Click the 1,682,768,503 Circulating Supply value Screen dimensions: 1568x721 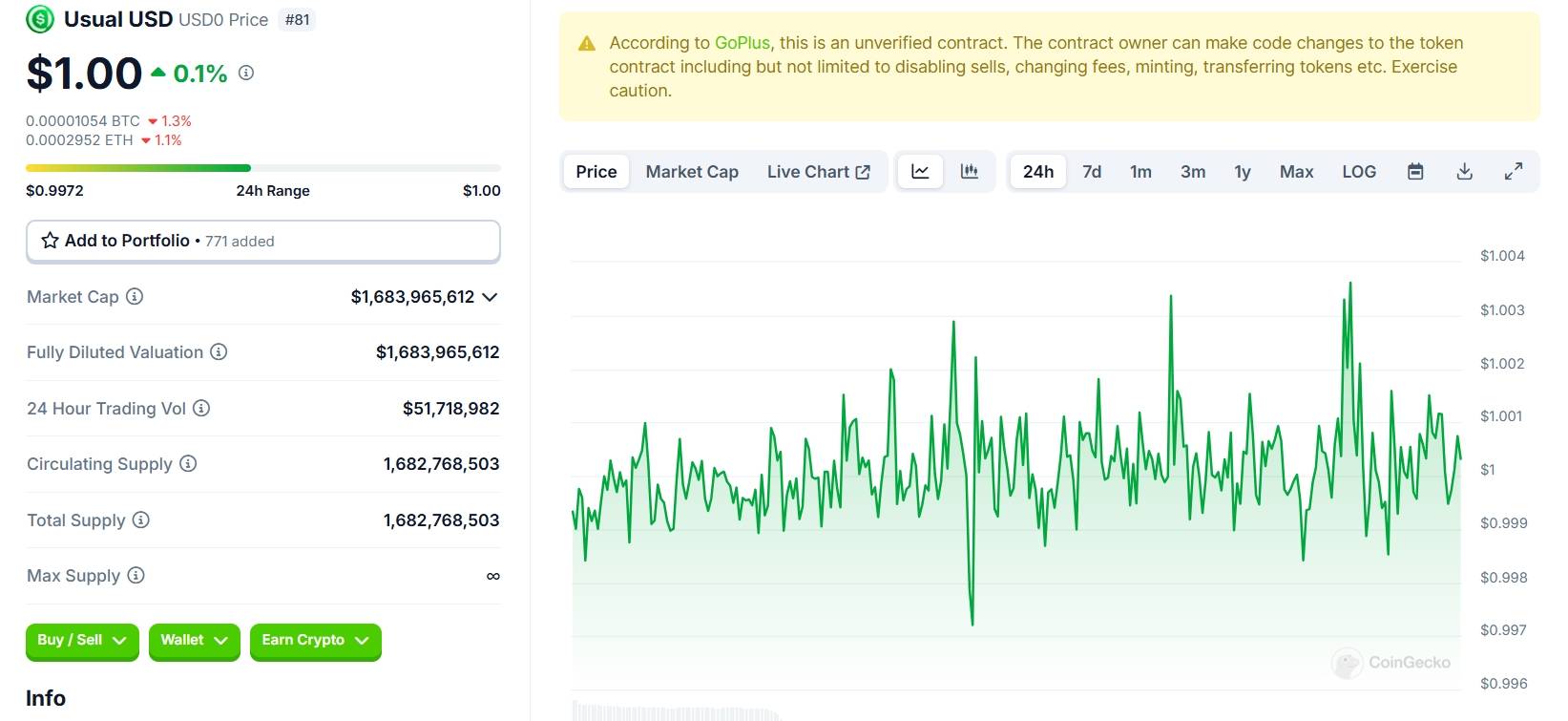click(x=441, y=464)
